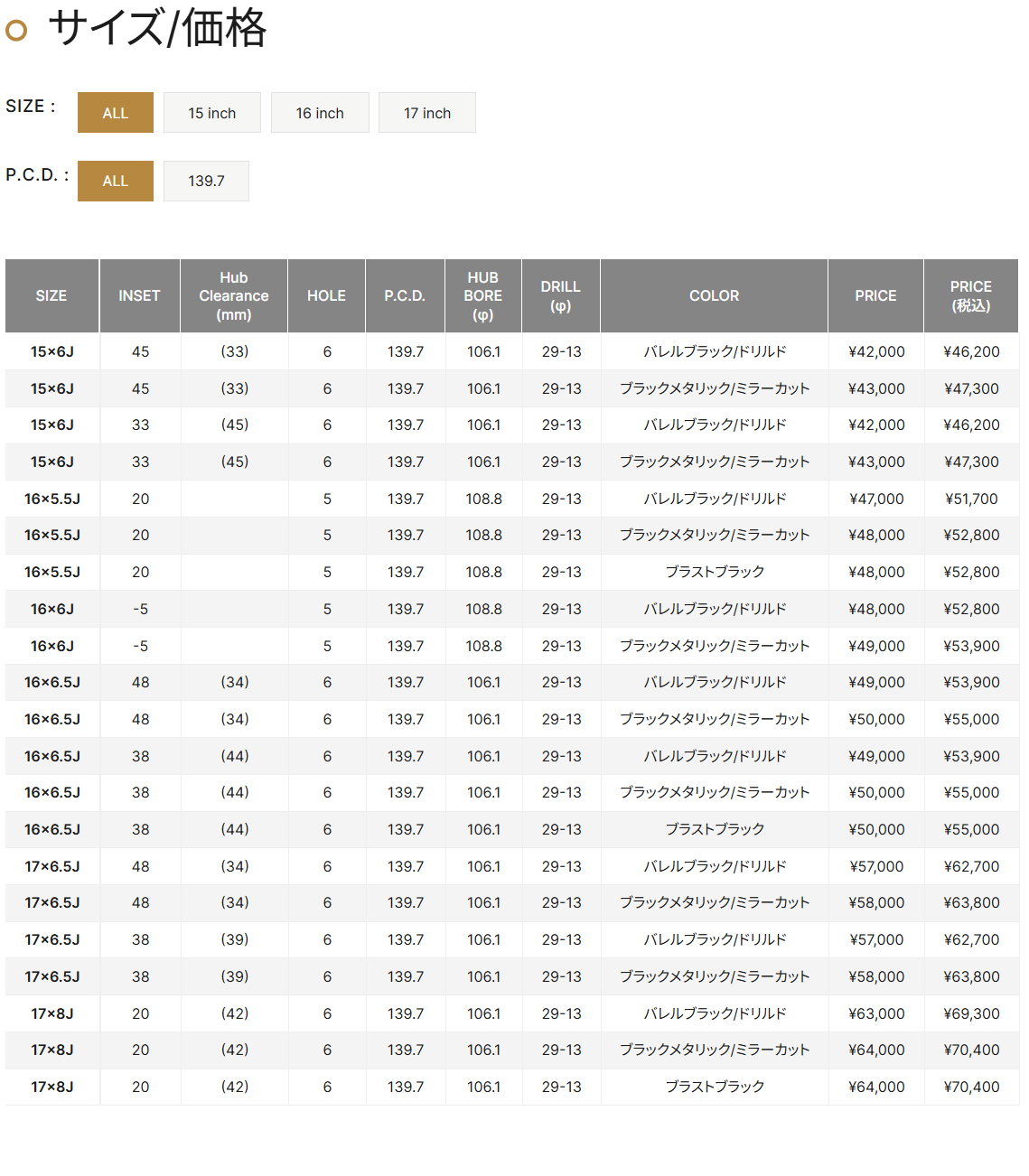Click the circle bullet icon beside サイズ/価格
Viewport: 1029px width, 1176px height.
coord(16,31)
